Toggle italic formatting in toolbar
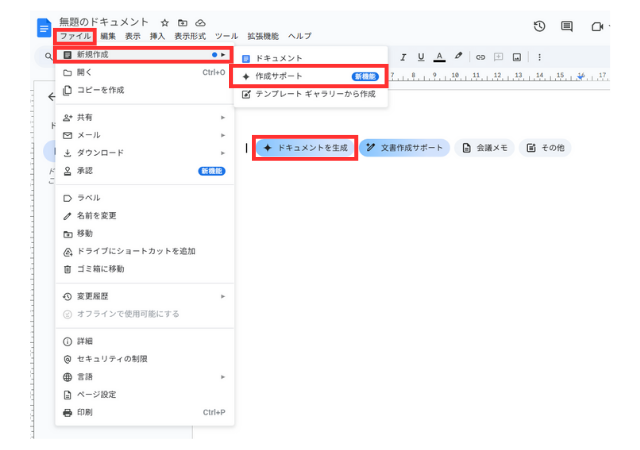 coord(403,57)
